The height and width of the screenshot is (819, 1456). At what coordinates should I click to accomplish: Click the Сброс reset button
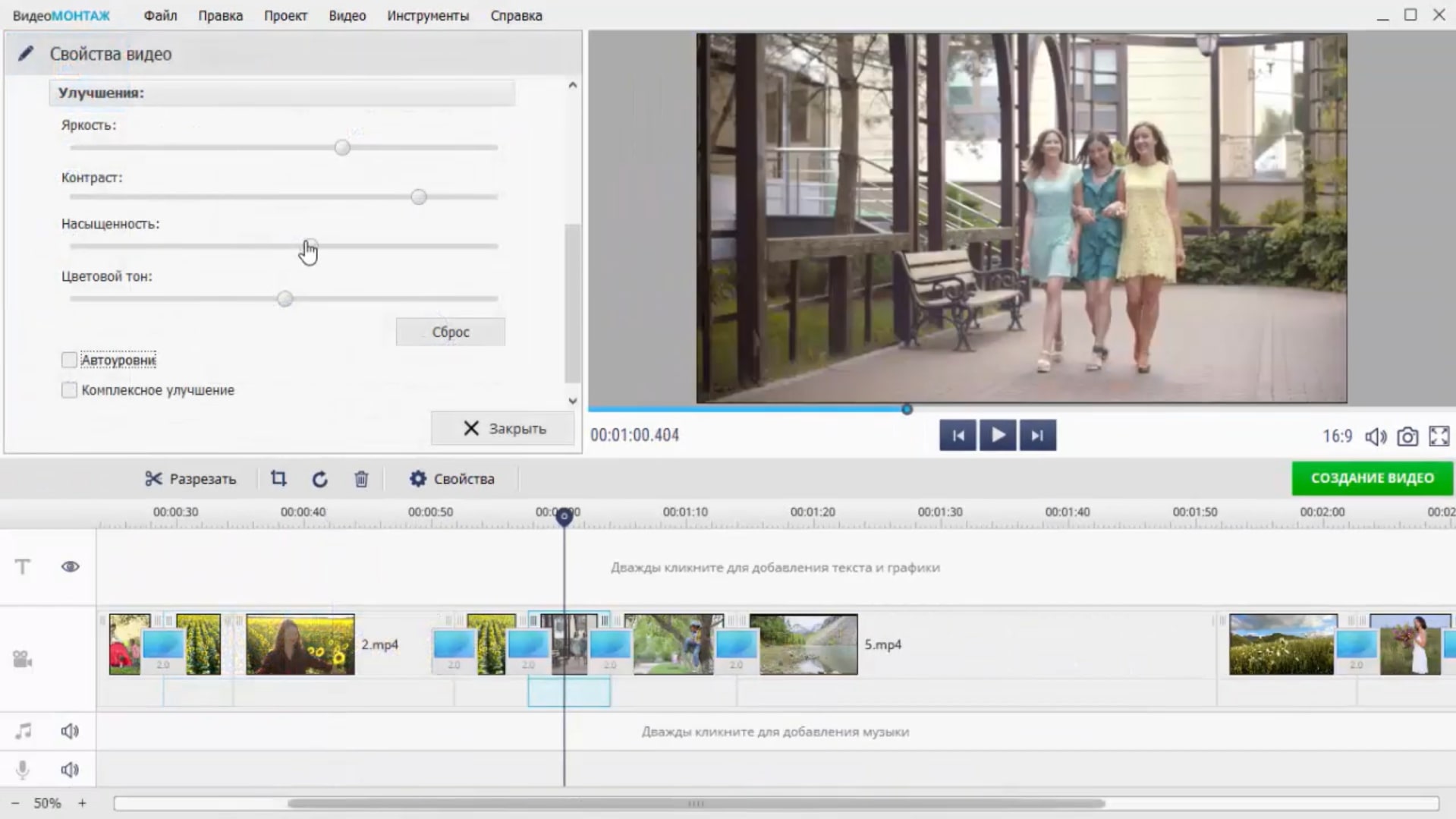[450, 332]
